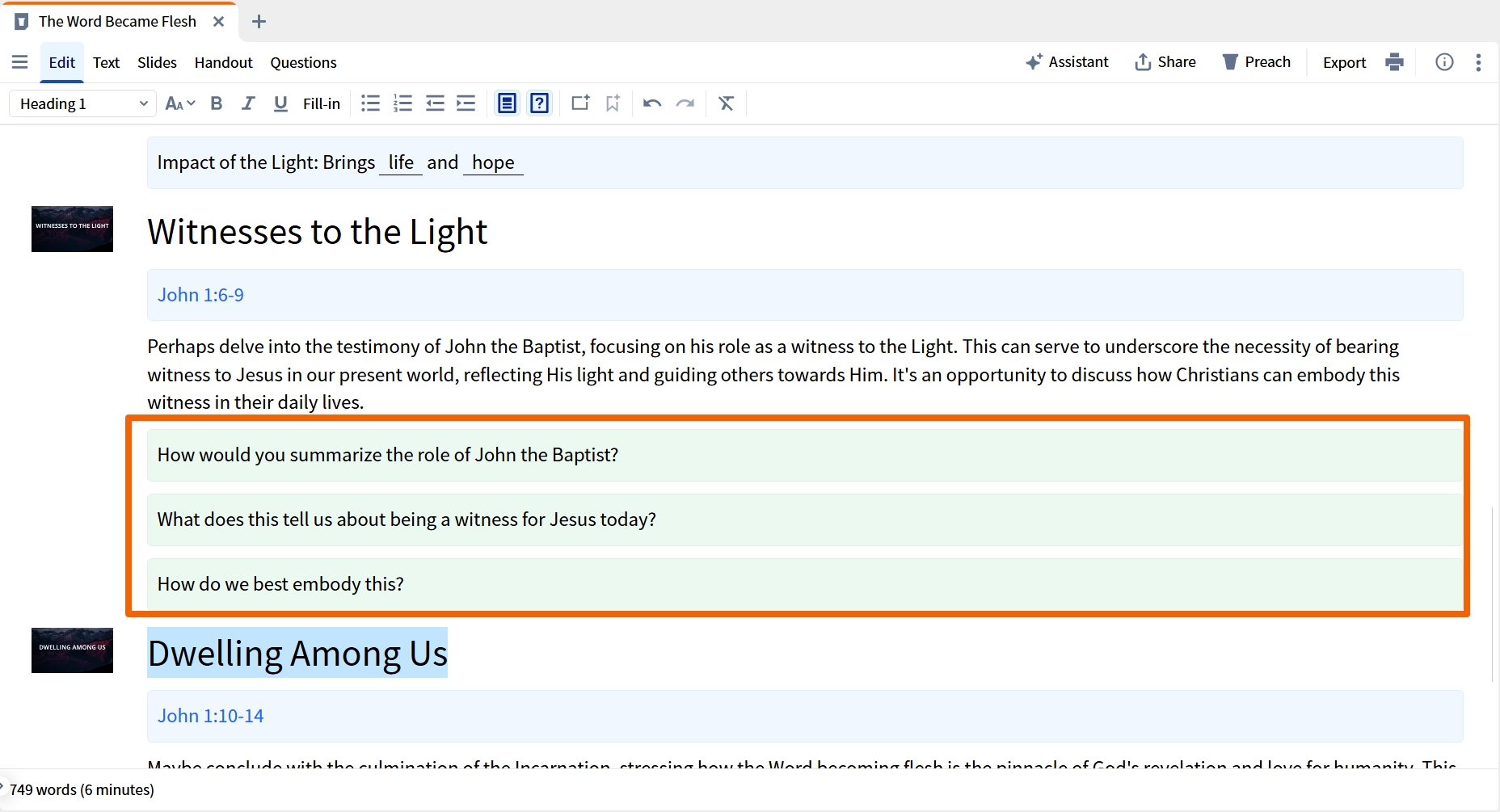The image size is (1500, 812).
Task: Increase indent of the selection
Action: [466, 103]
